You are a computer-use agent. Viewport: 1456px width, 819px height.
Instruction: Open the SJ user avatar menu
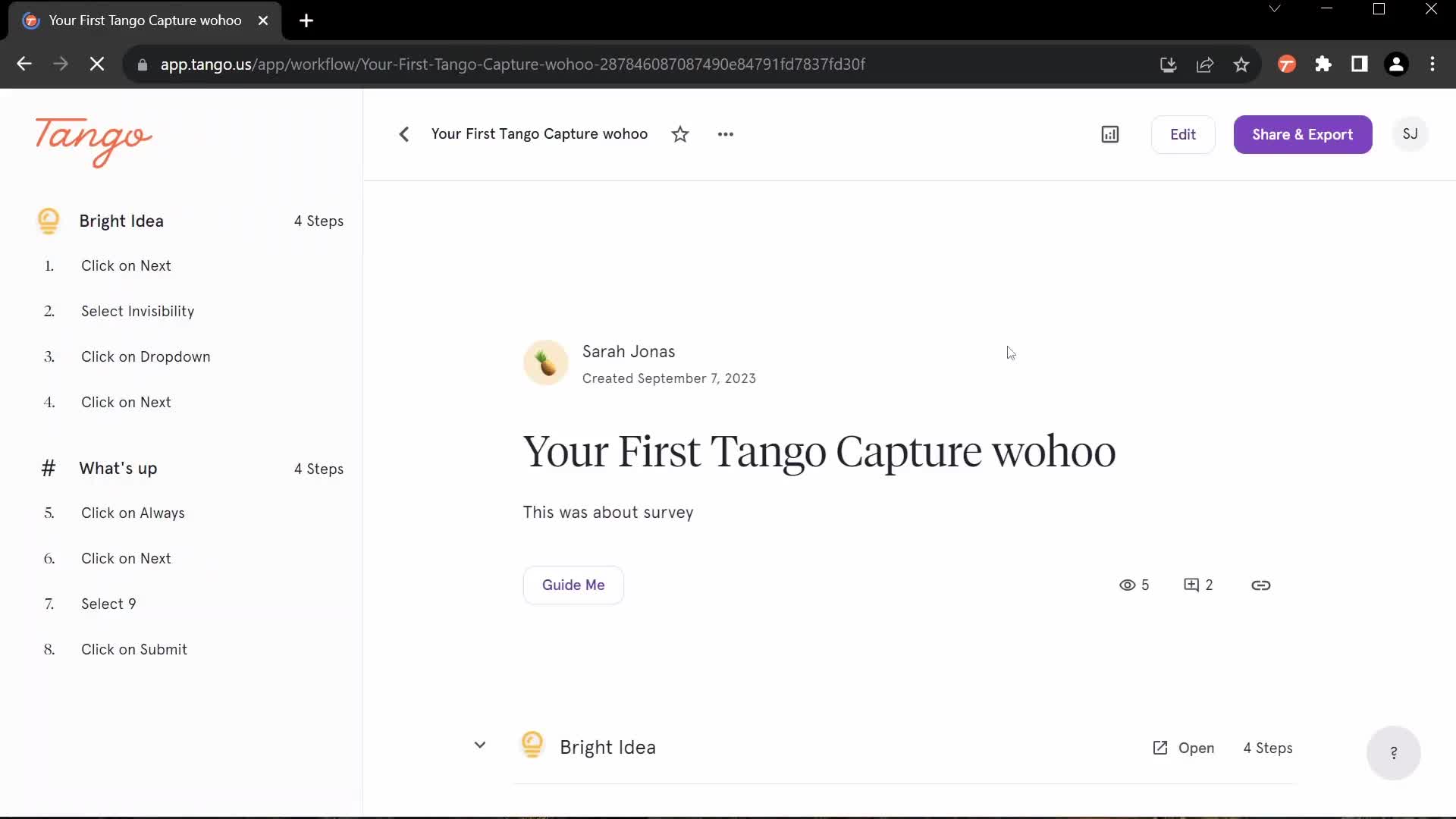click(1410, 134)
